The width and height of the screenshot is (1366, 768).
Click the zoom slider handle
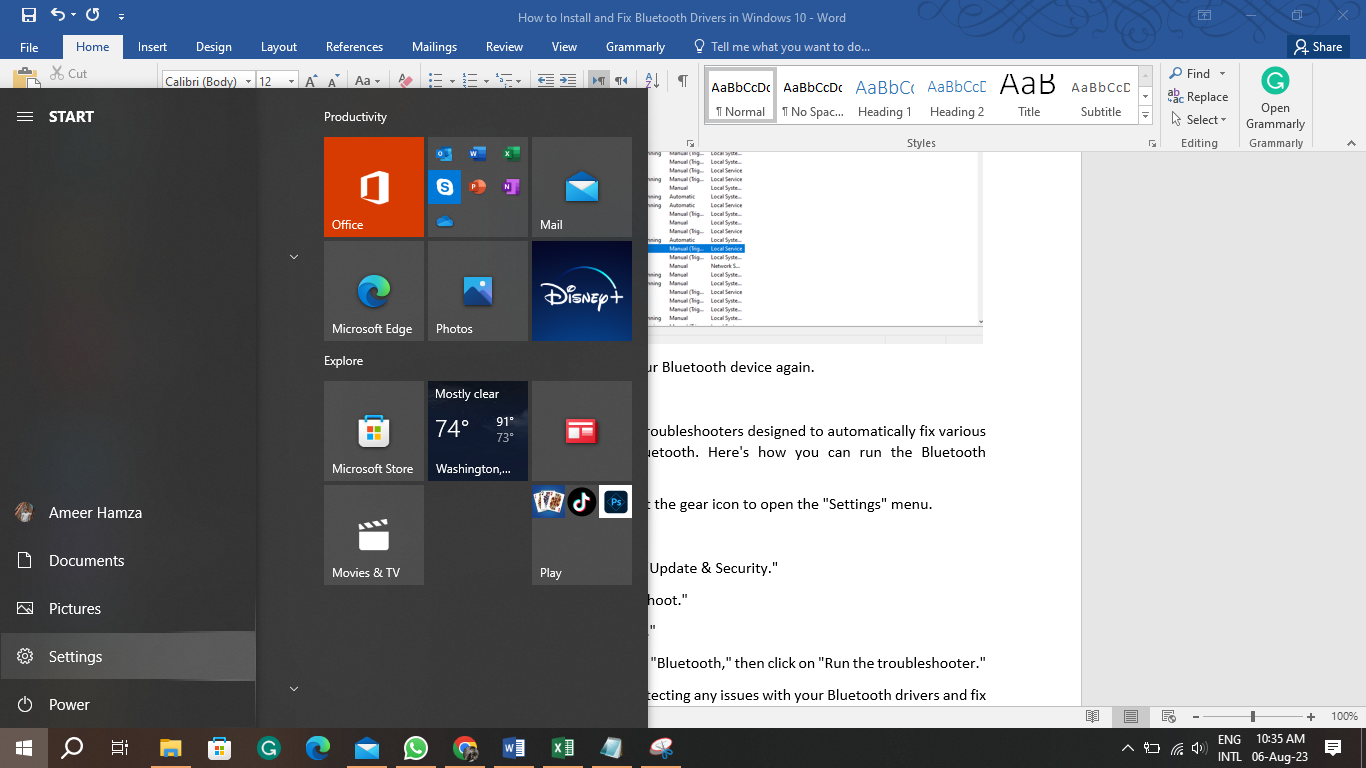pos(1252,717)
